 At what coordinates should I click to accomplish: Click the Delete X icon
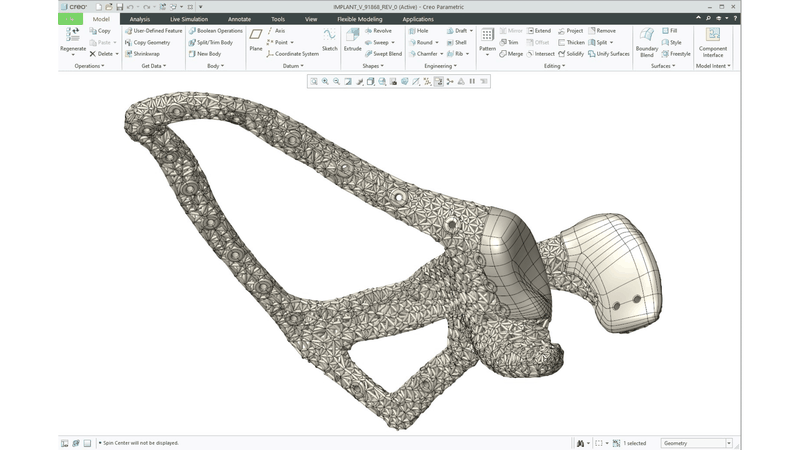92,54
